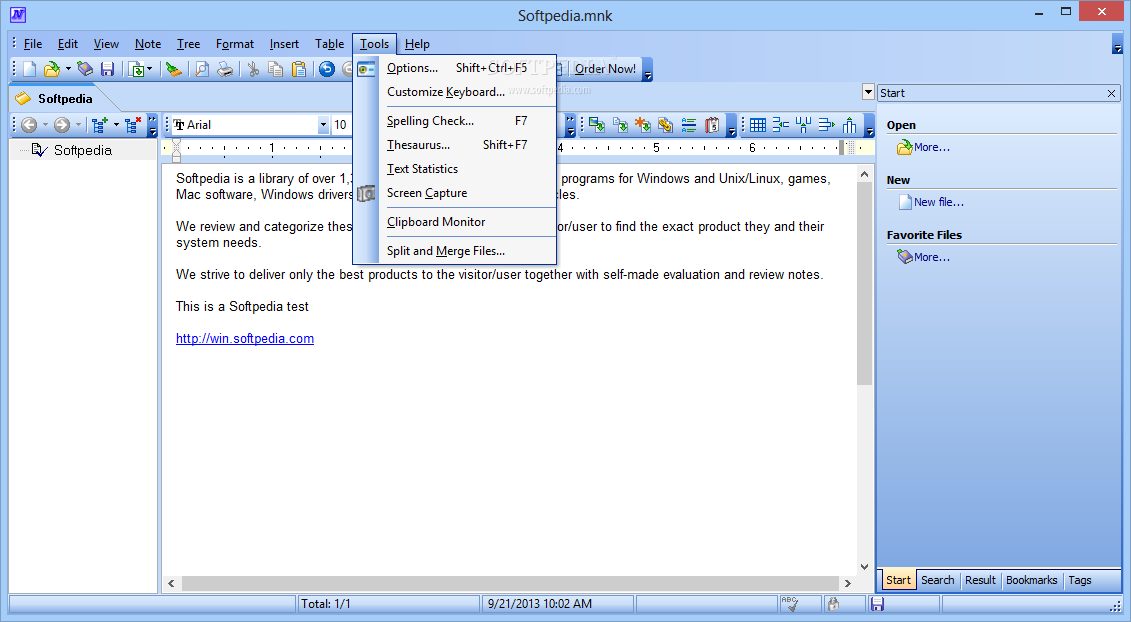Viewport: 1131px width, 622px height.
Task: Click the Delete tree node icon
Action: pyautogui.click(x=133, y=125)
